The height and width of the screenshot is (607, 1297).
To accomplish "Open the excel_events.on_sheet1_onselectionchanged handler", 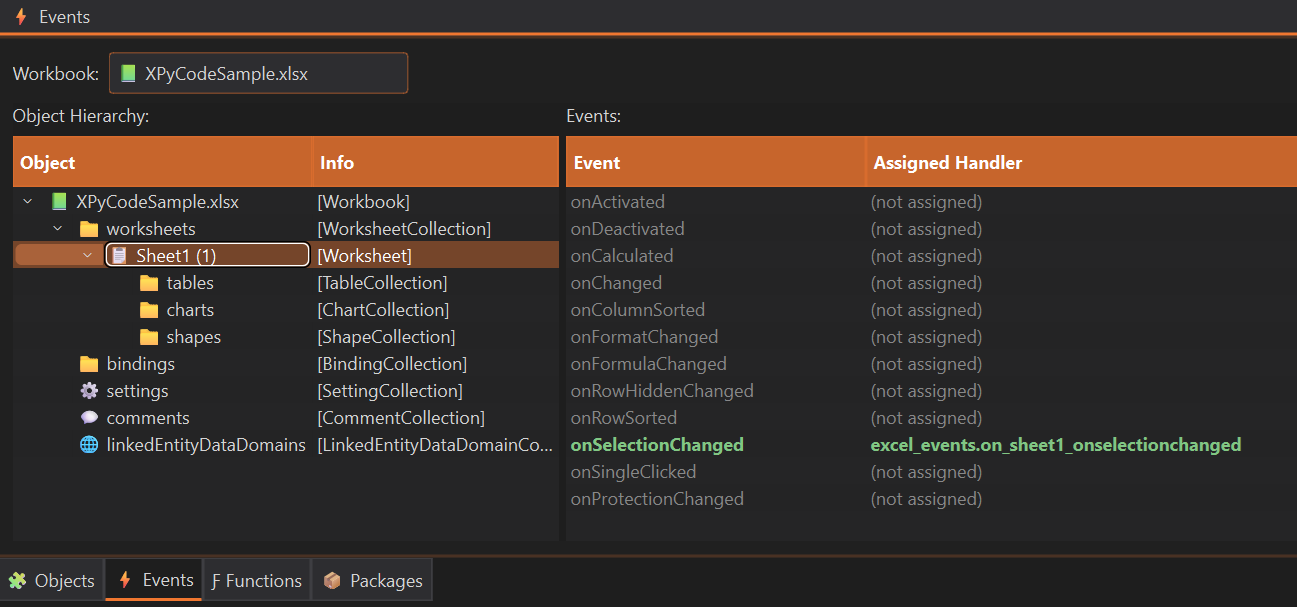I will click(x=1055, y=445).
